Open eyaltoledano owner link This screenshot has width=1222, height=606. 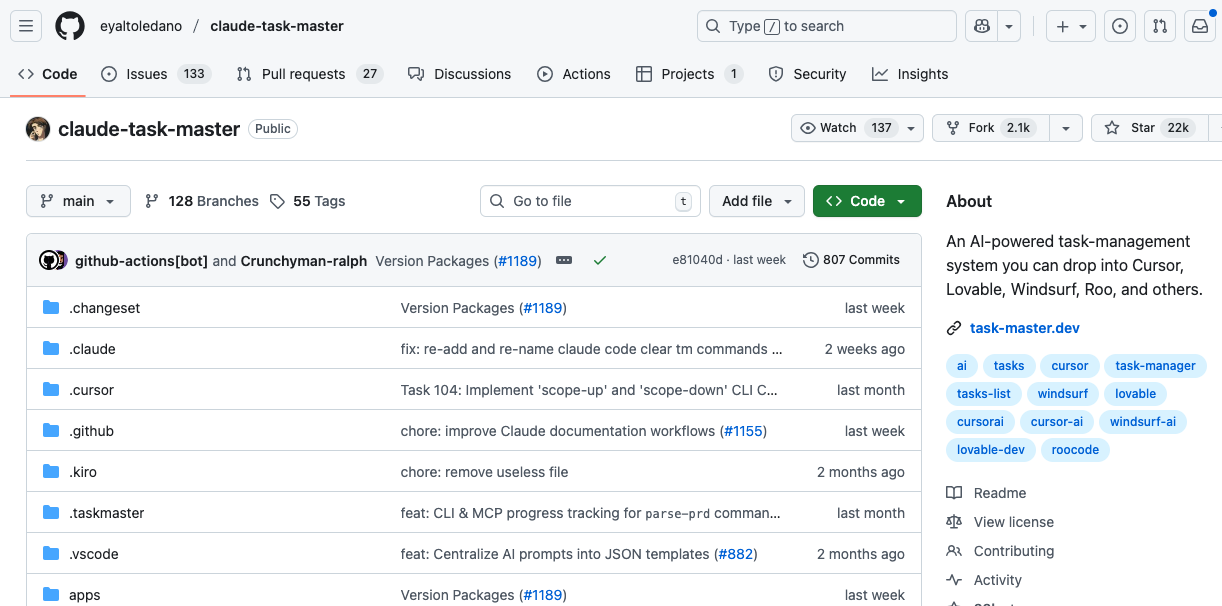141,26
